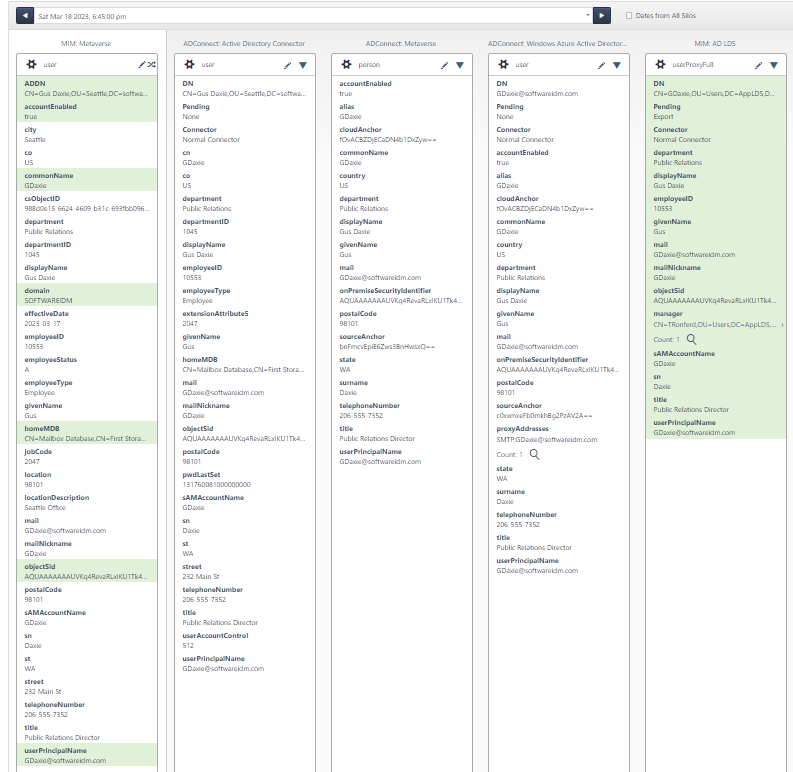Click magnifier next to manager Count: 1
Screen dimensions: 793x772
click(x=691, y=339)
